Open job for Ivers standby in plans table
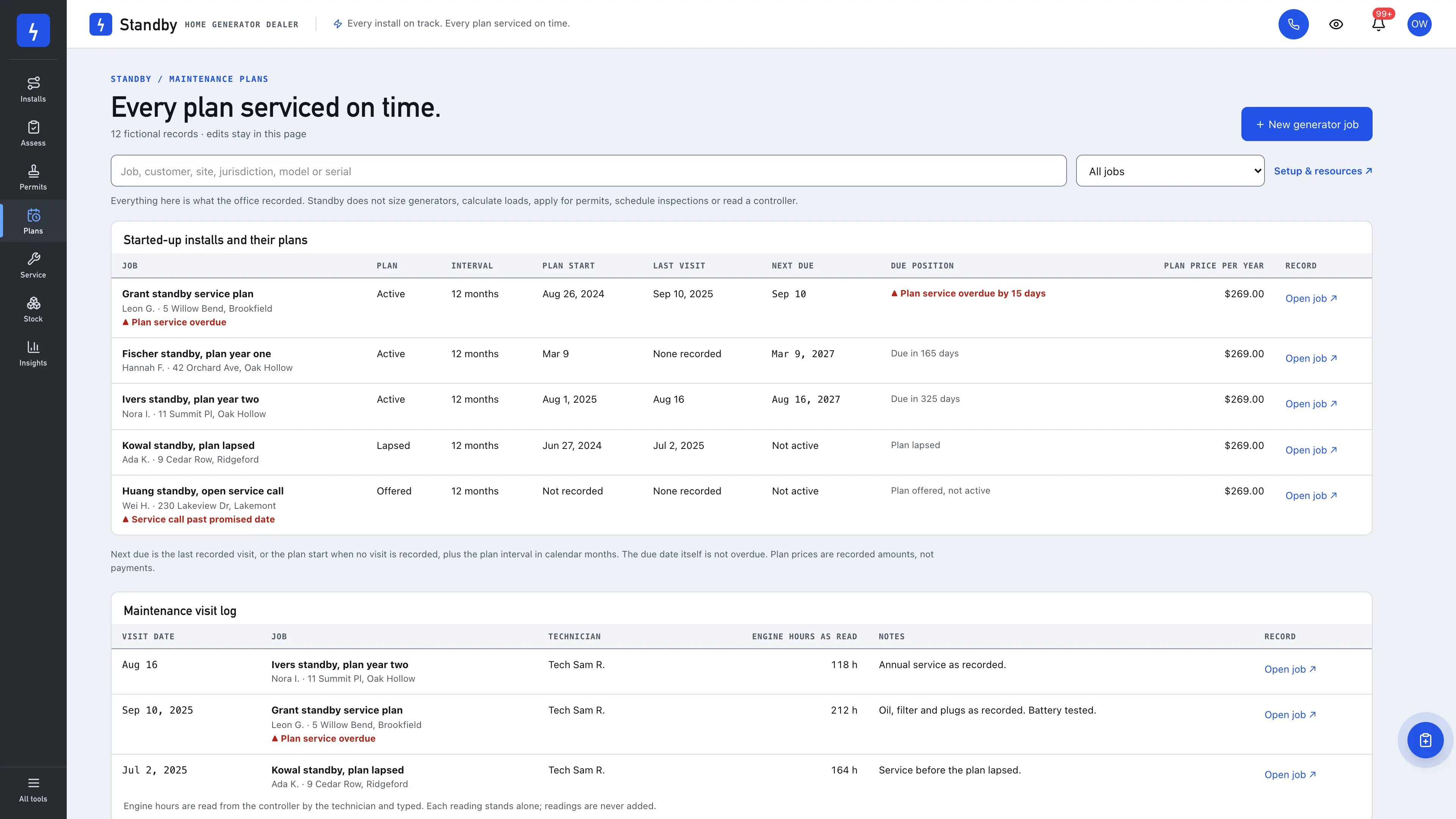Image resolution: width=1456 pixels, height=819 pixels. point(1311,403)
